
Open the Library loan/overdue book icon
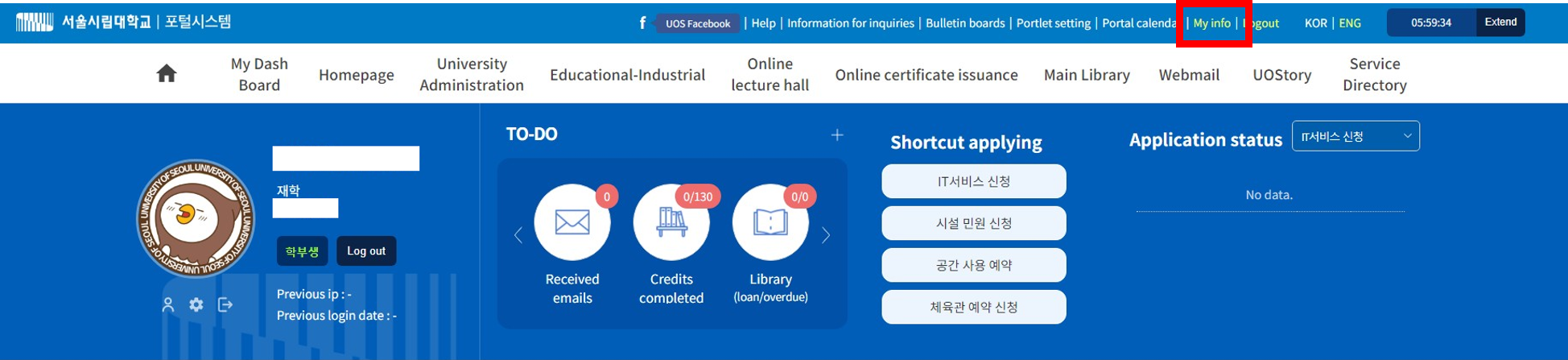point(770,222)
